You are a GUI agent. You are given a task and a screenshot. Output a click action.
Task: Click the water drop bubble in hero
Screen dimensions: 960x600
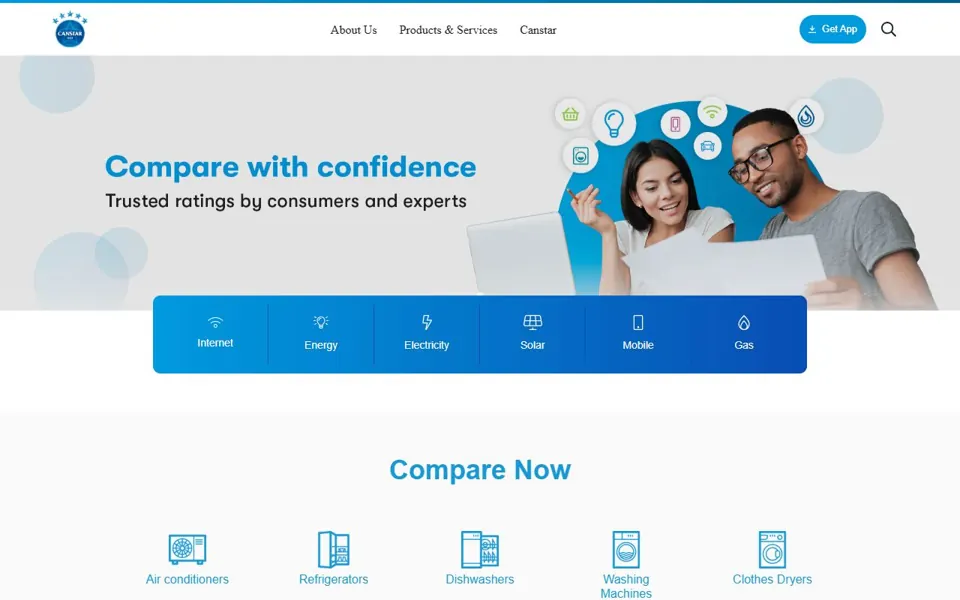coord(806,116)
